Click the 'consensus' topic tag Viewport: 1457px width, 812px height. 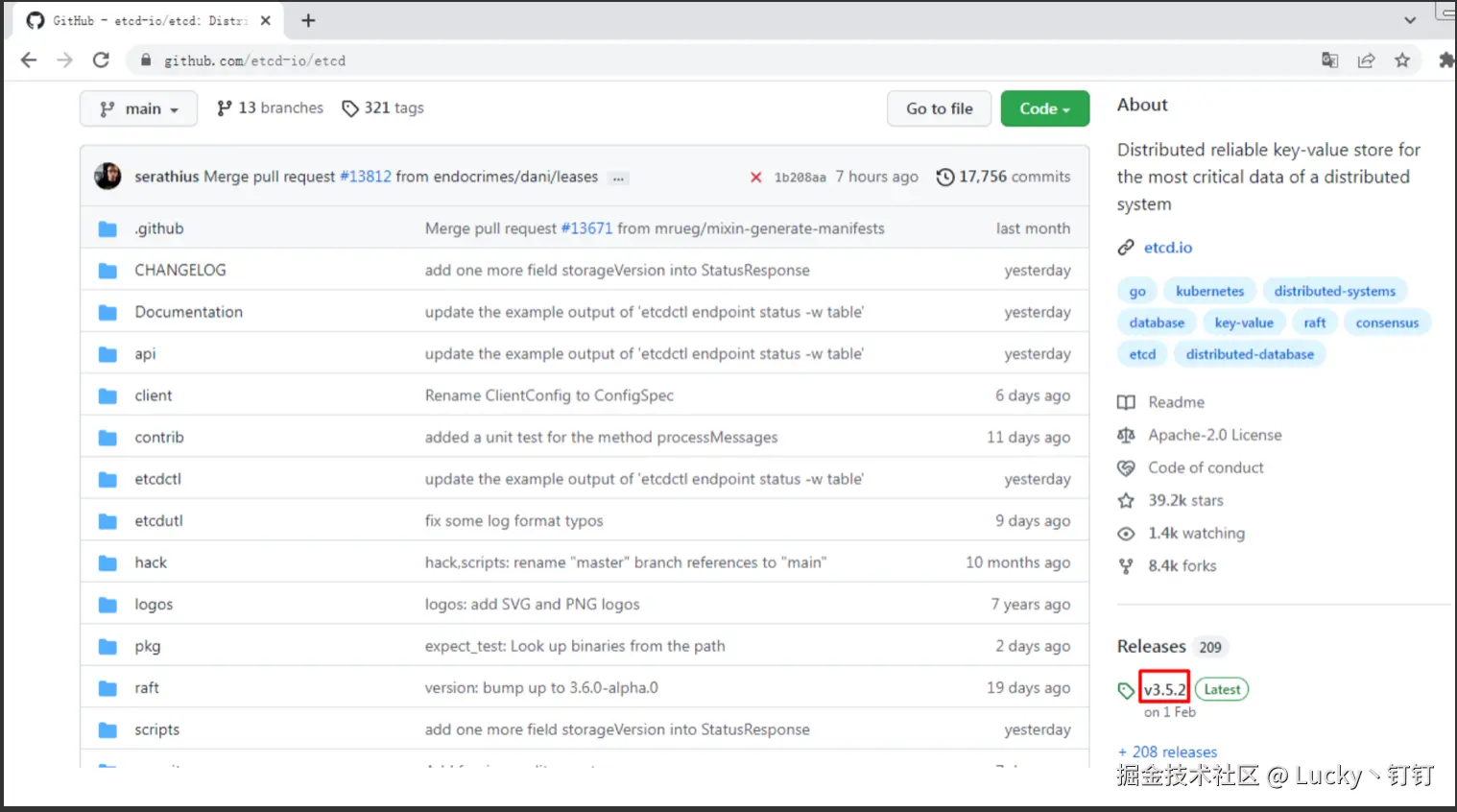pos(1387,322)
